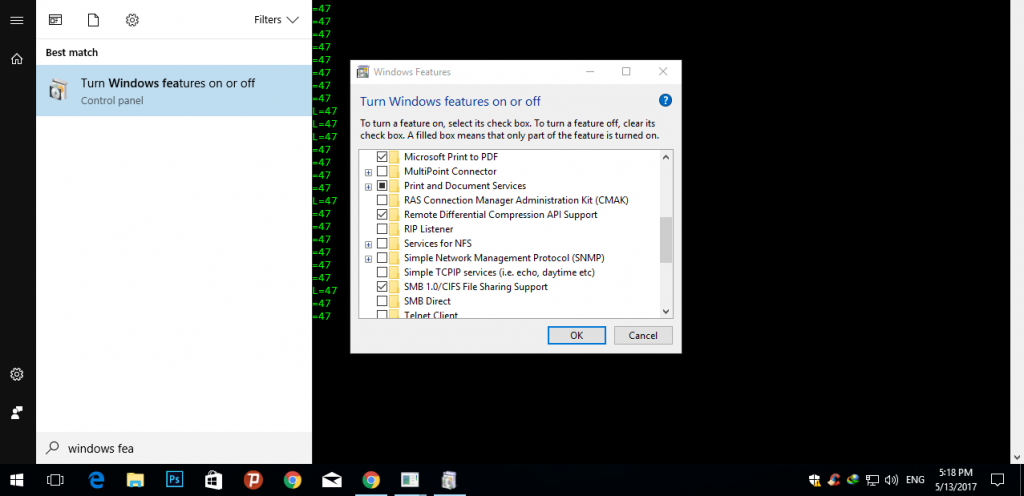Uncheck Microsoft Print to PDF

(x=382, y=158)
